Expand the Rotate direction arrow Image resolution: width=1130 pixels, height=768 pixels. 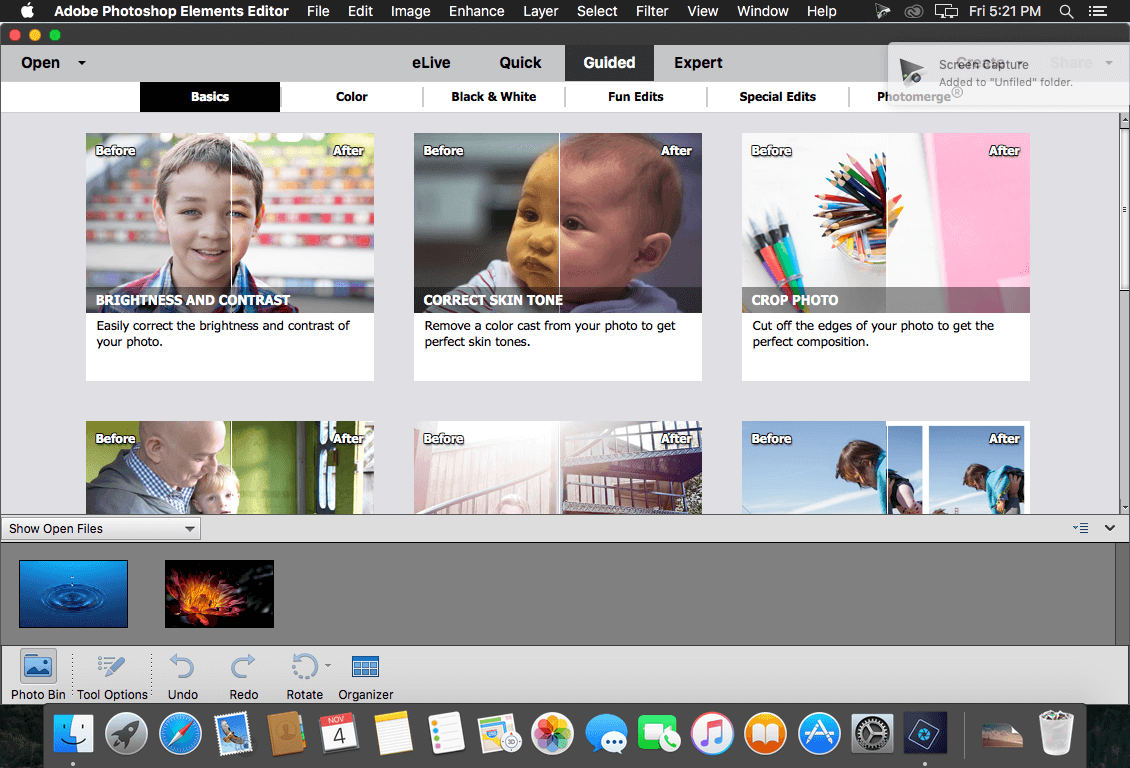coord(328,665)
